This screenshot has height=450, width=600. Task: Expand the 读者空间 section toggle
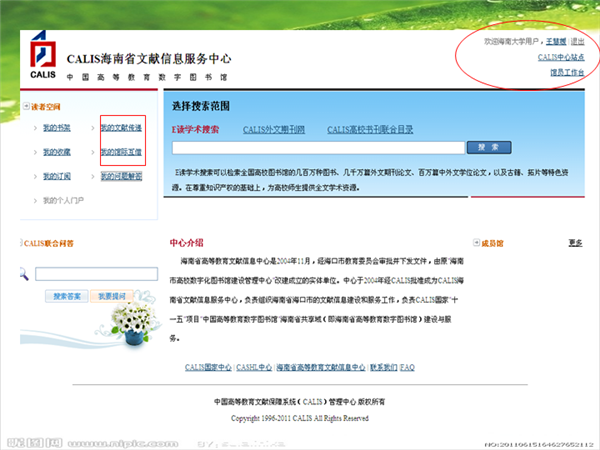coord(26,106)
